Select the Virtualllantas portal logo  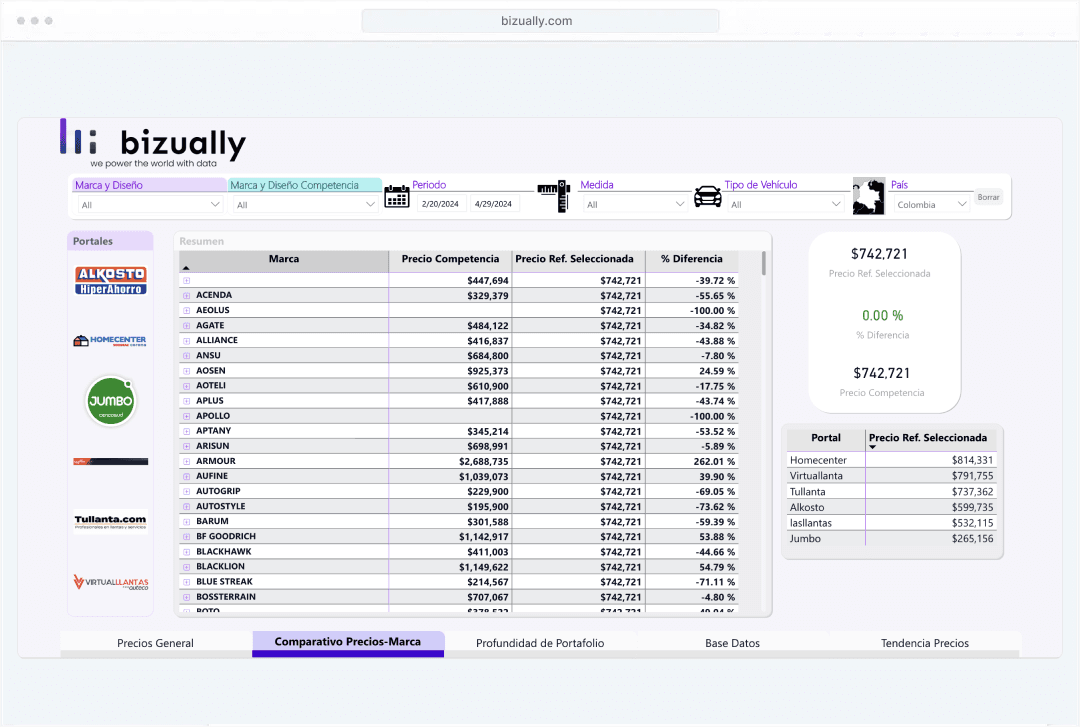pos(110,582)
